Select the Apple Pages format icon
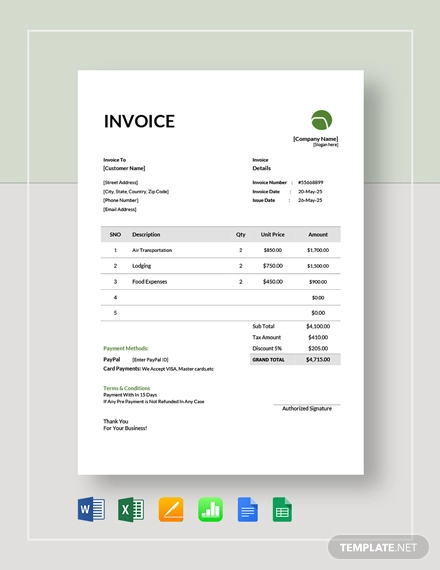The width and height of the screenshot is (440, 570). pyautogui.click(x=171, y=509)
